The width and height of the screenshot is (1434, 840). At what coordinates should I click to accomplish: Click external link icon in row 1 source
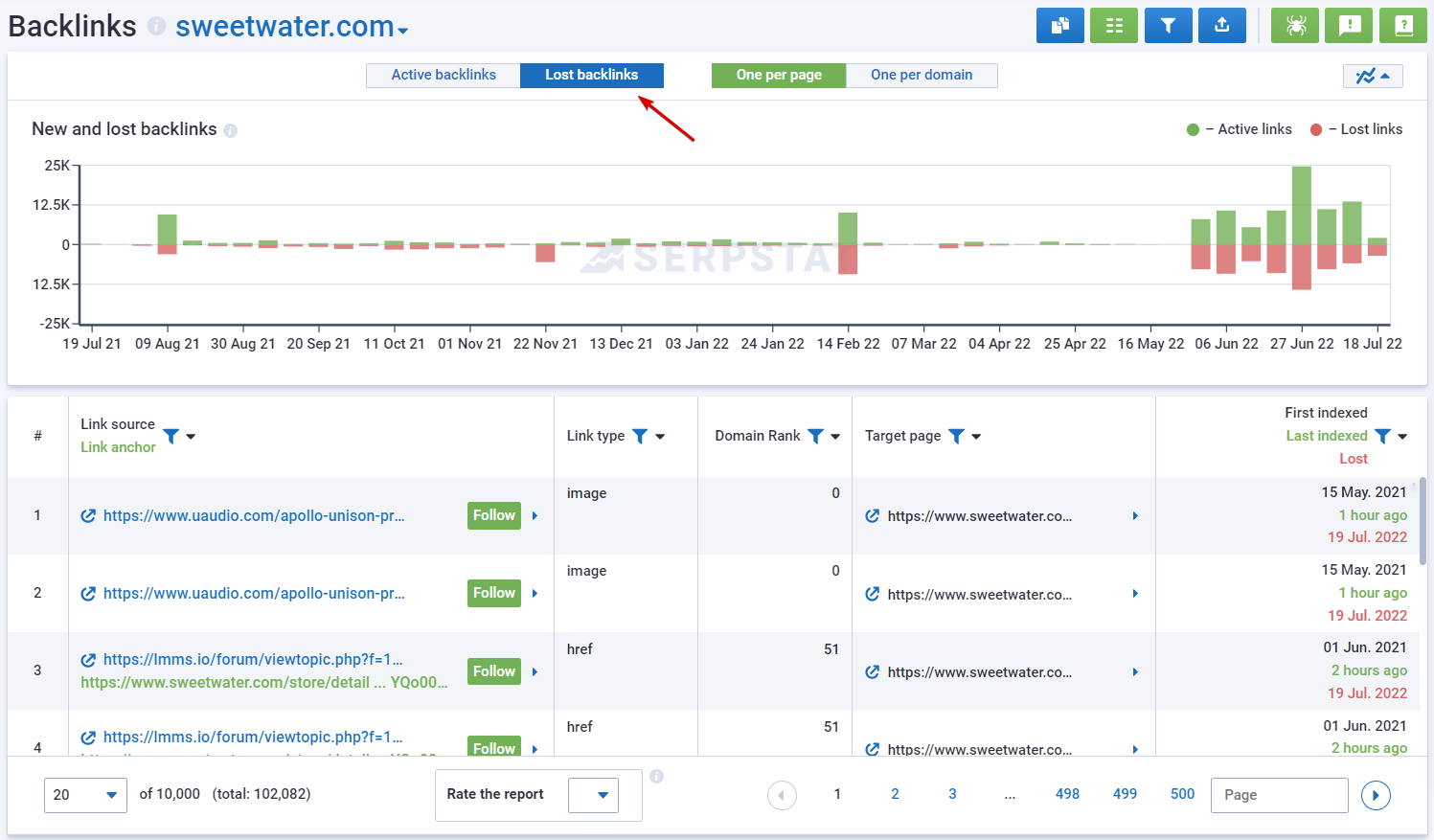[x=88, y=515]
